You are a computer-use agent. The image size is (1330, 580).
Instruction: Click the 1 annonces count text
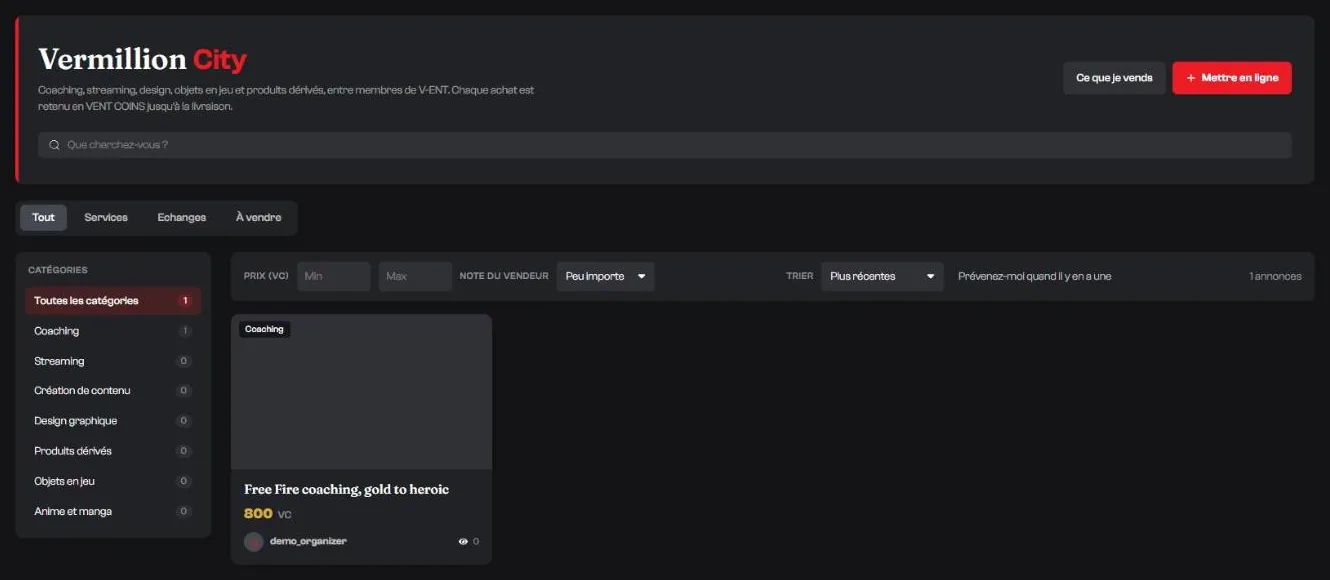(1275, 276)
